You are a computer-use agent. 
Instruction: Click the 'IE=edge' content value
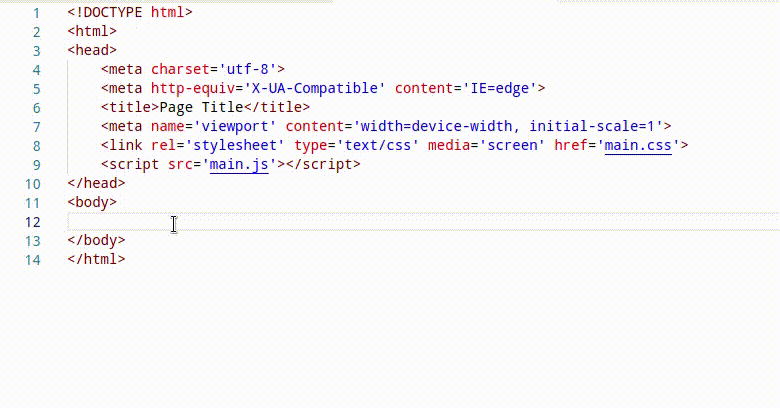499,88
